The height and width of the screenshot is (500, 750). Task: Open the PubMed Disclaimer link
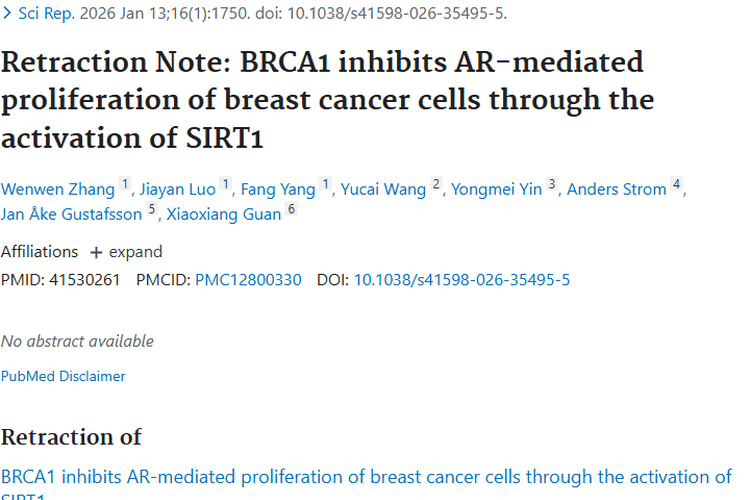tap(63, 376)
